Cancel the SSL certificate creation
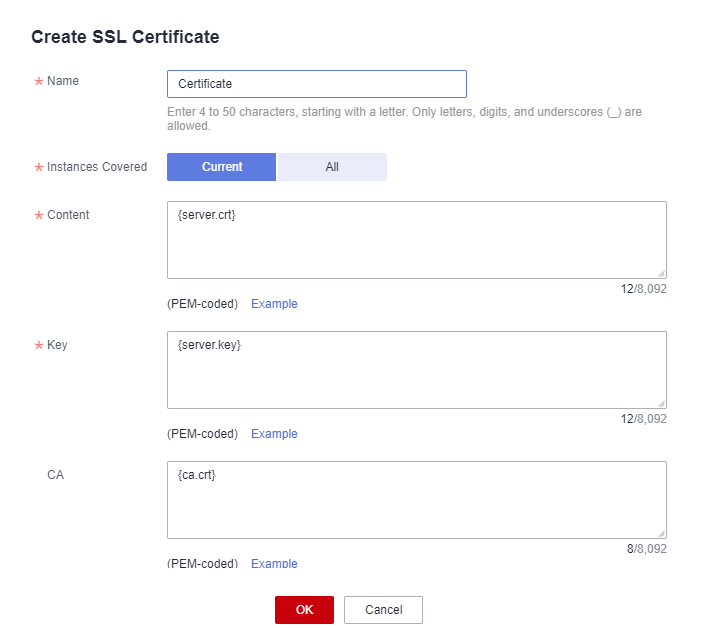This screenshot has width=704, height=628. [383, 610]
